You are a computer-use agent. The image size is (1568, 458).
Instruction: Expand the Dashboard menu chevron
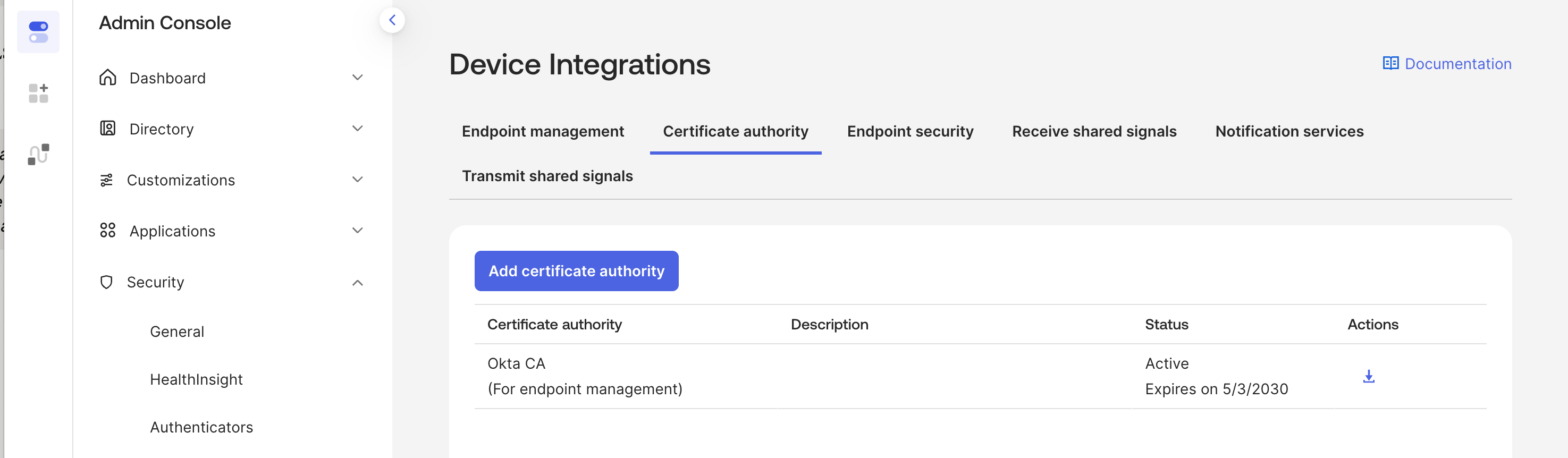(357, 77)
